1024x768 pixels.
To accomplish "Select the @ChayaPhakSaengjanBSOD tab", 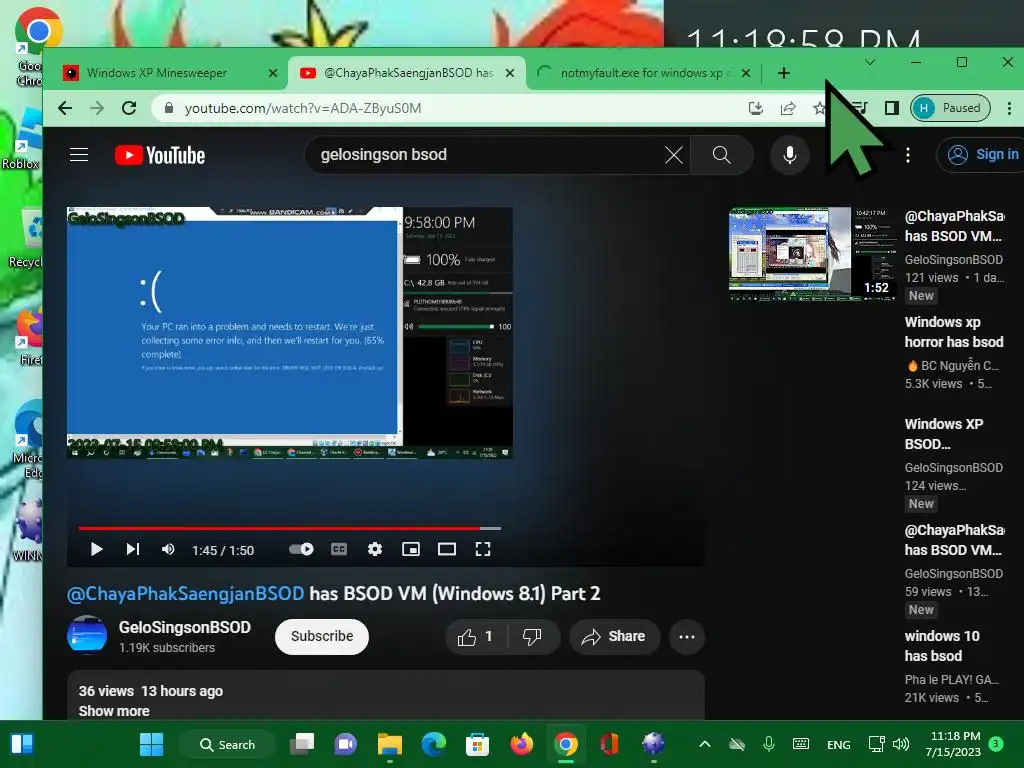I will click(408, 72).
